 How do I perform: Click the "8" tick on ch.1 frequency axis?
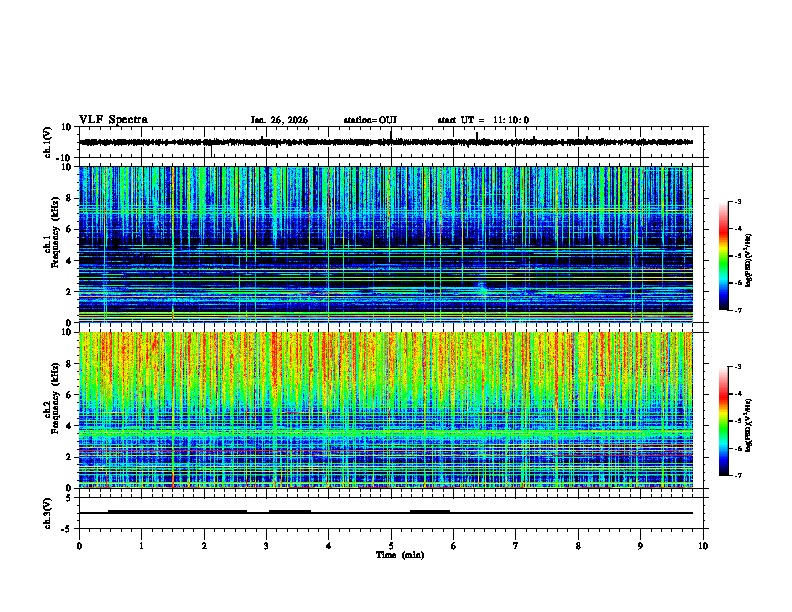69,198
